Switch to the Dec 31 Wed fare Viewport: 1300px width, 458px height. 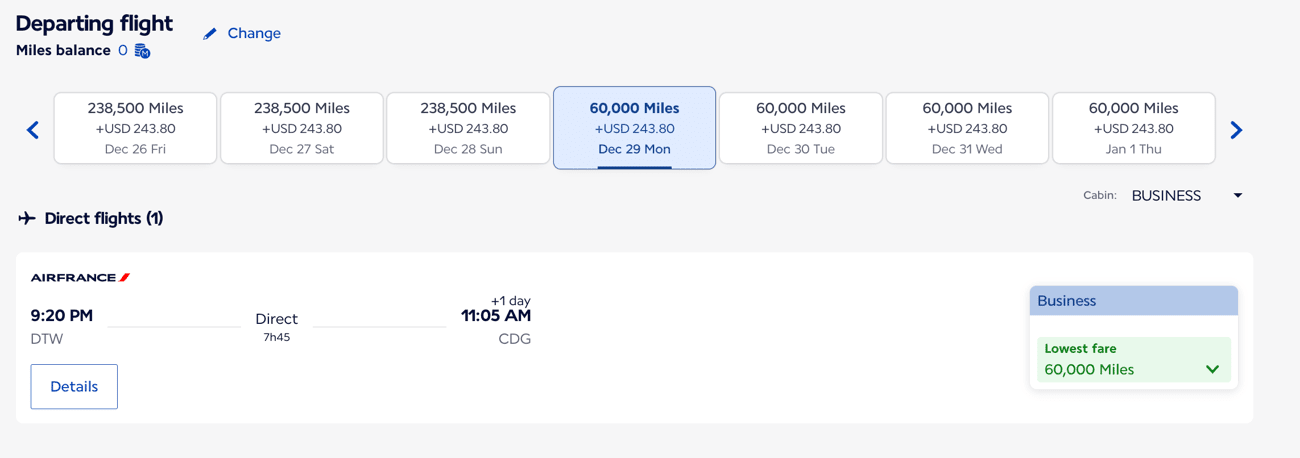967,128
